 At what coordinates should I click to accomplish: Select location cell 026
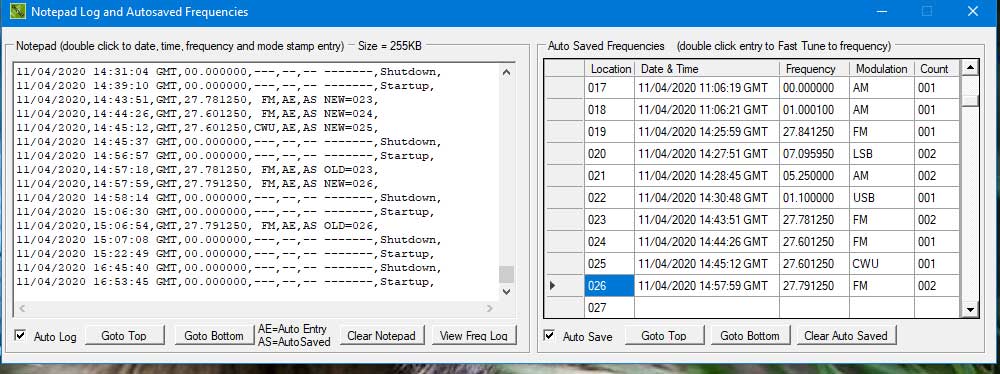pos(610,286)
